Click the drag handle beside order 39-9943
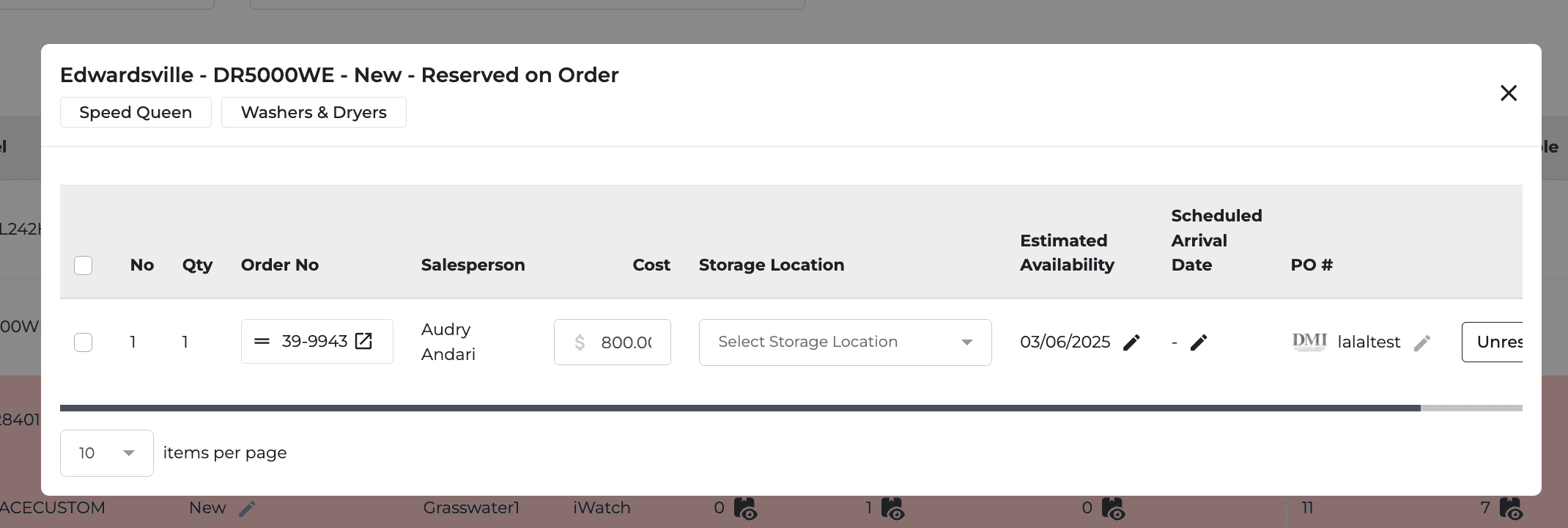This screenshot has height=528, width=1568. [x=262, y=342]
